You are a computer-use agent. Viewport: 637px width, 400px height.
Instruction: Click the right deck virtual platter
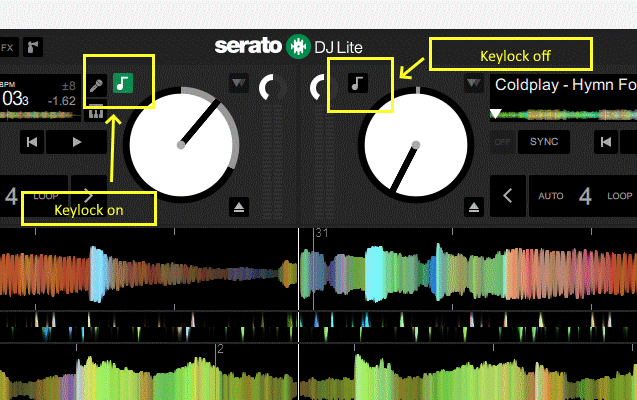pos(416,145)
